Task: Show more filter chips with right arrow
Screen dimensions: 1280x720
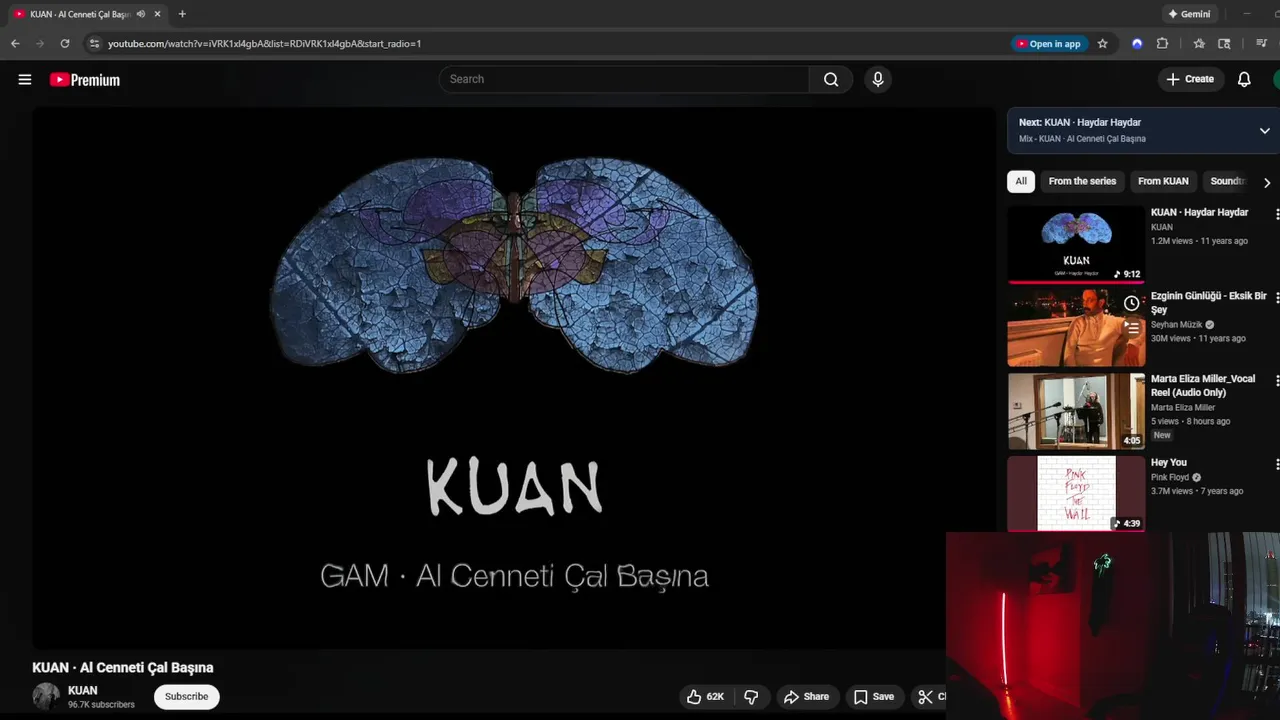Action: pos(1266,182)
